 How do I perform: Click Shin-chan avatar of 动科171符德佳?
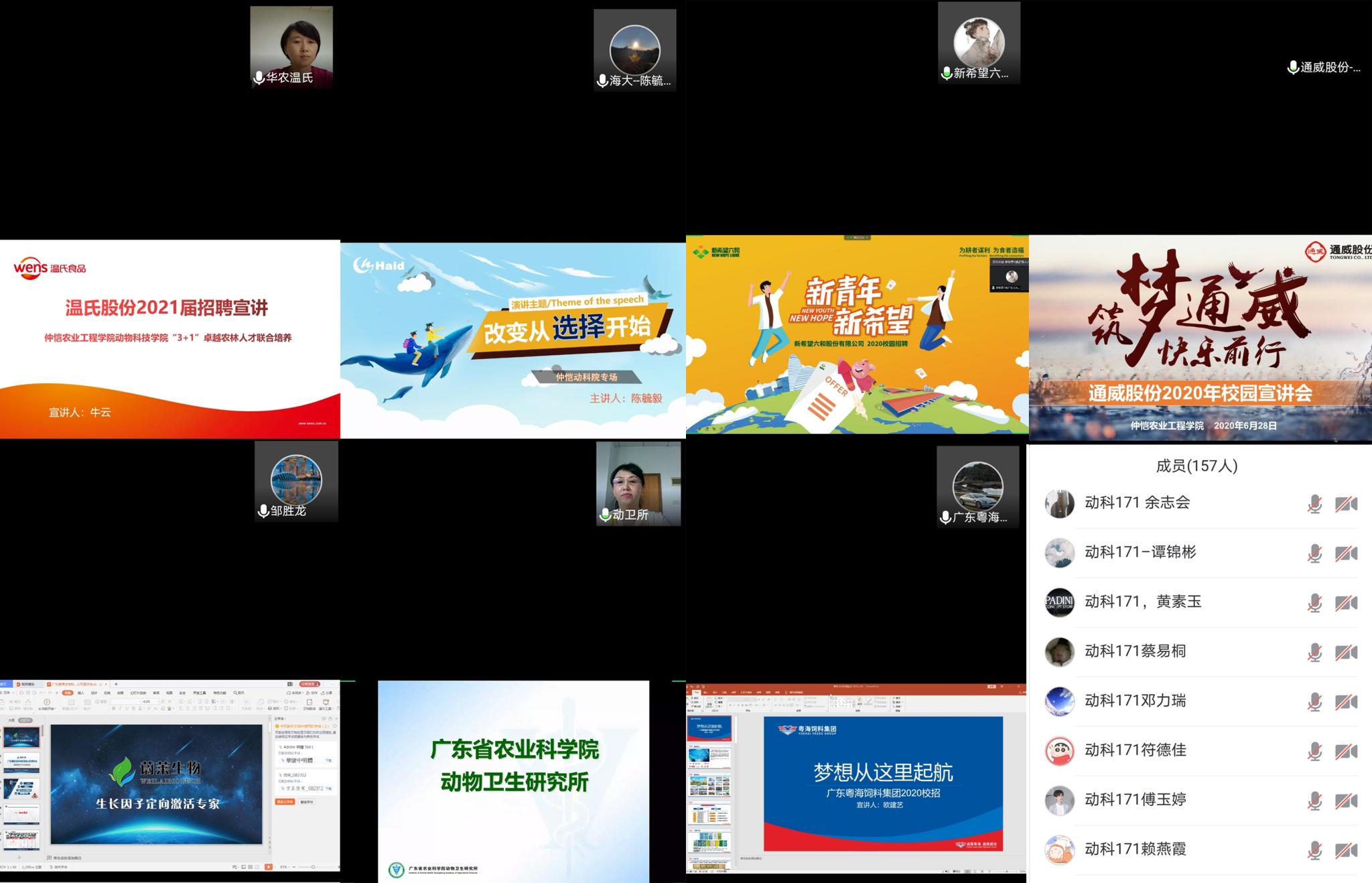click(1059, 750)
